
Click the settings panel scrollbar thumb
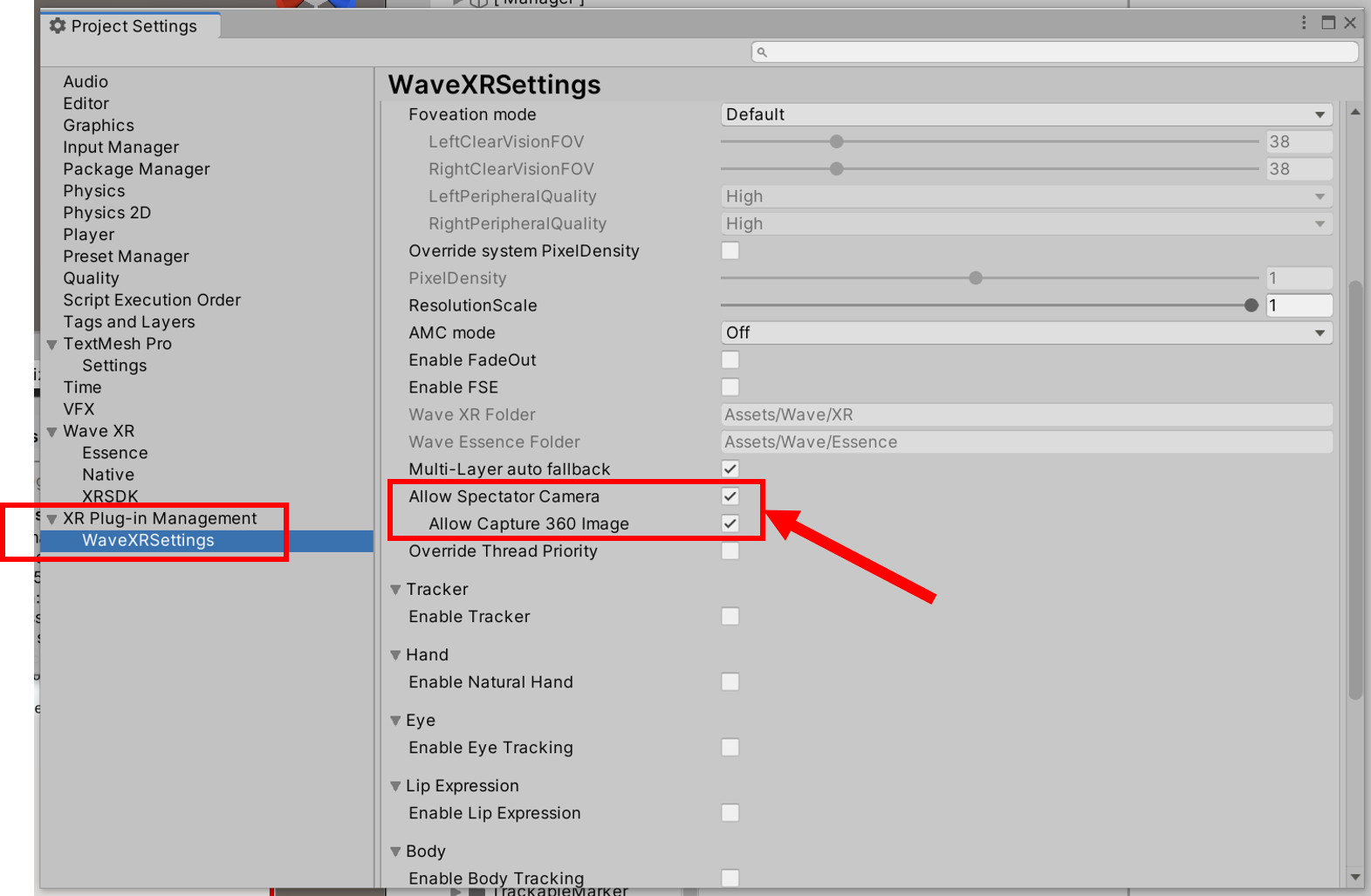(x=1354, y=489)
